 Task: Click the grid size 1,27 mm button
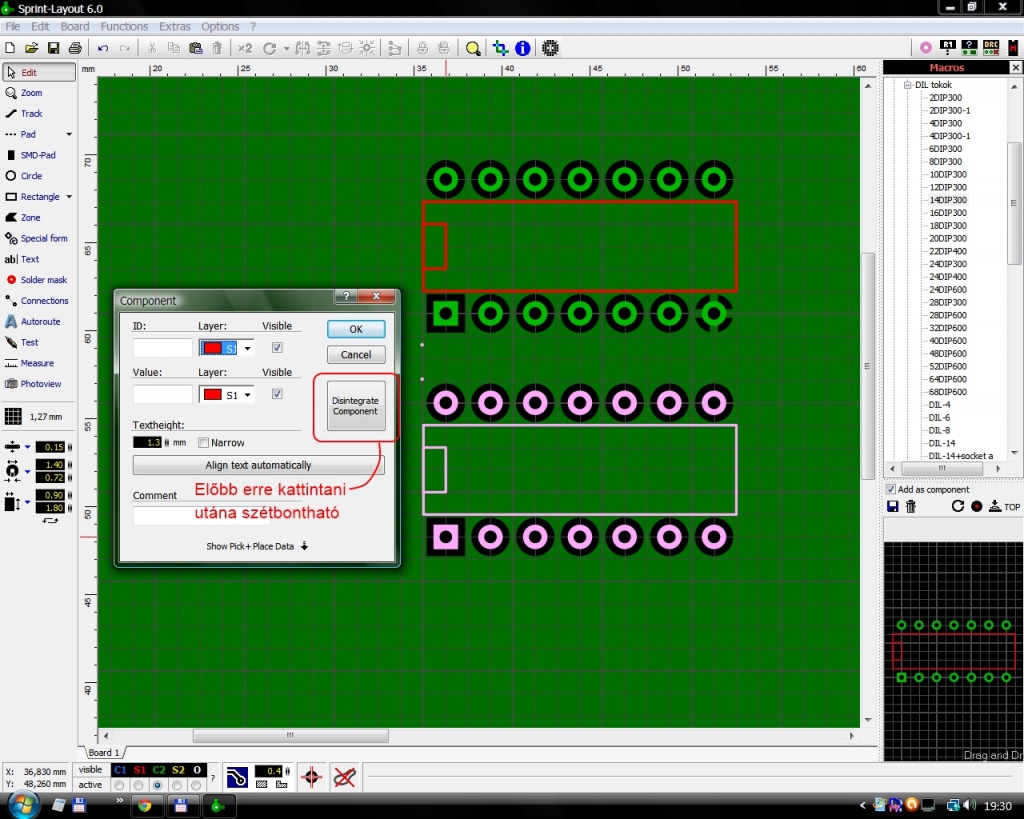coord(34,417)
